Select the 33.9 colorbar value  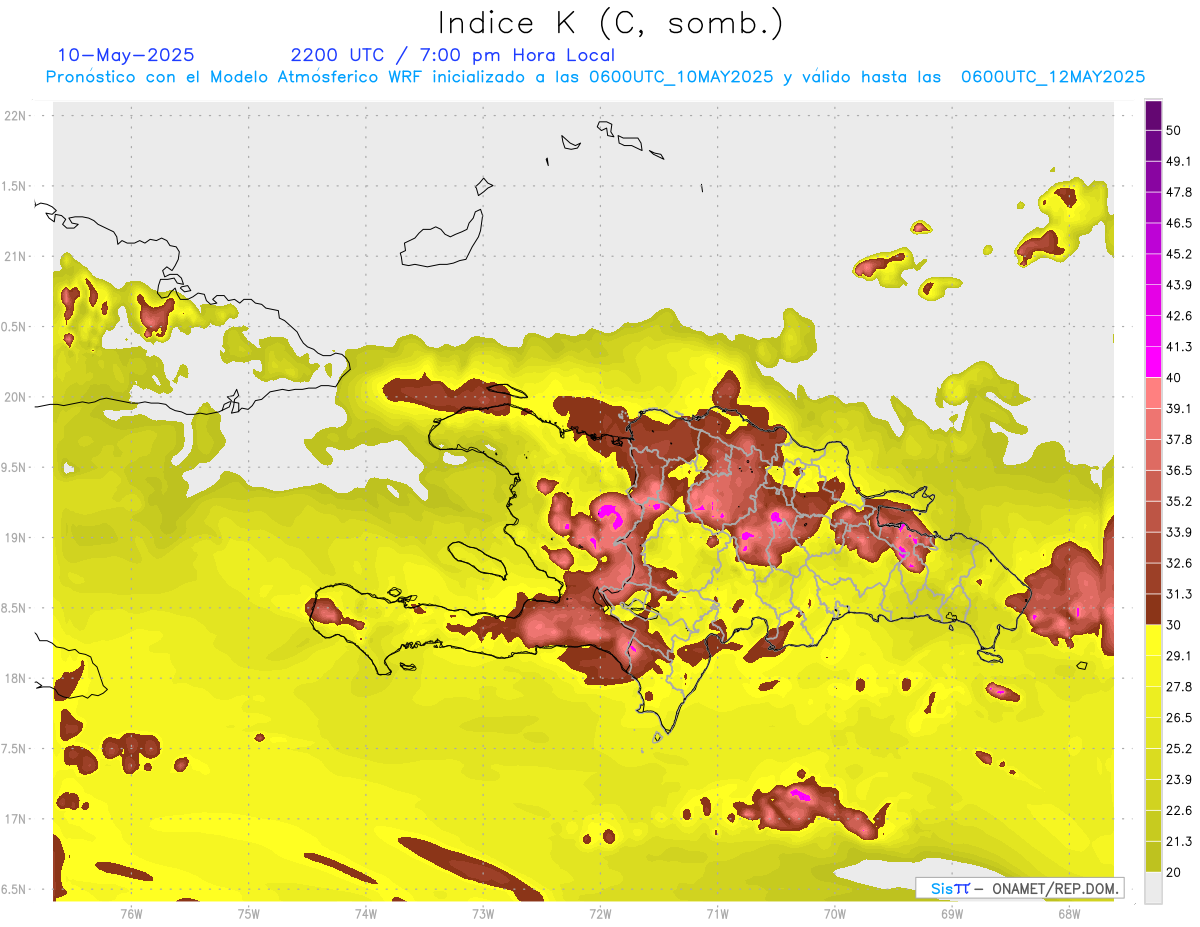pyautogui.click(x=1179, y=532)
